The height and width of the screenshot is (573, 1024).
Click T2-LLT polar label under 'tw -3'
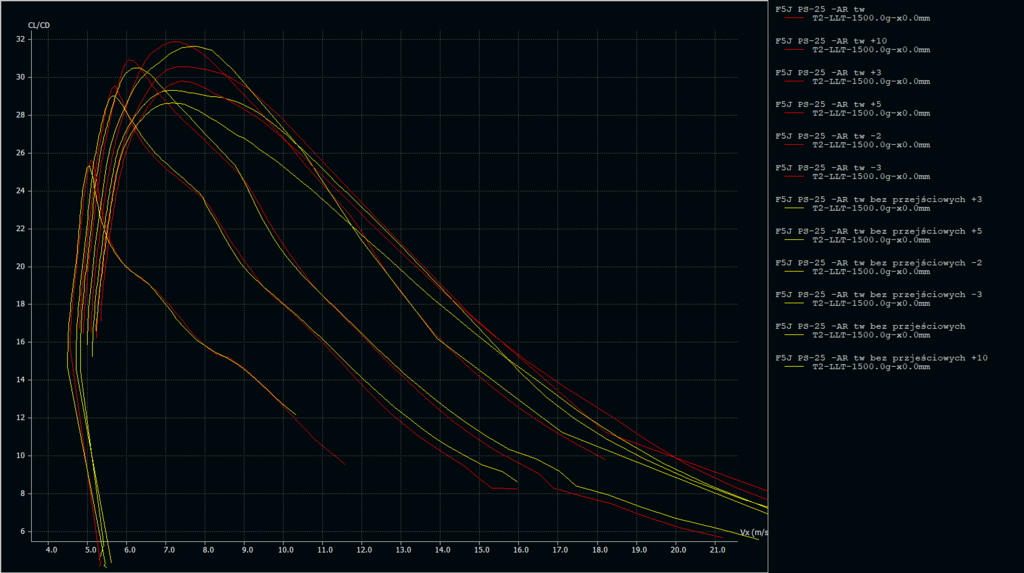[871, 176]
